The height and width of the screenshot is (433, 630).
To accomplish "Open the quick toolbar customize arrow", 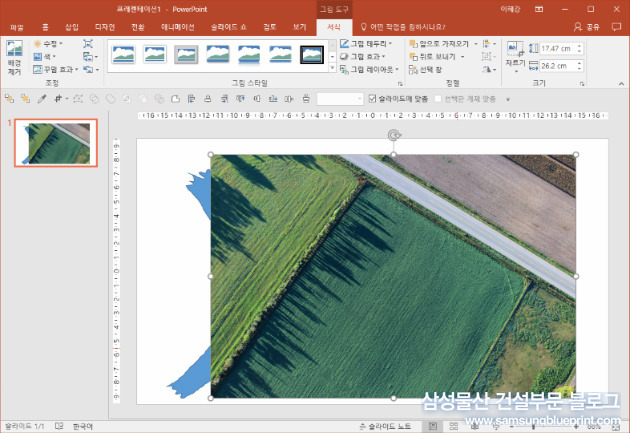I will pyautogui.click(x=508, y=99).
